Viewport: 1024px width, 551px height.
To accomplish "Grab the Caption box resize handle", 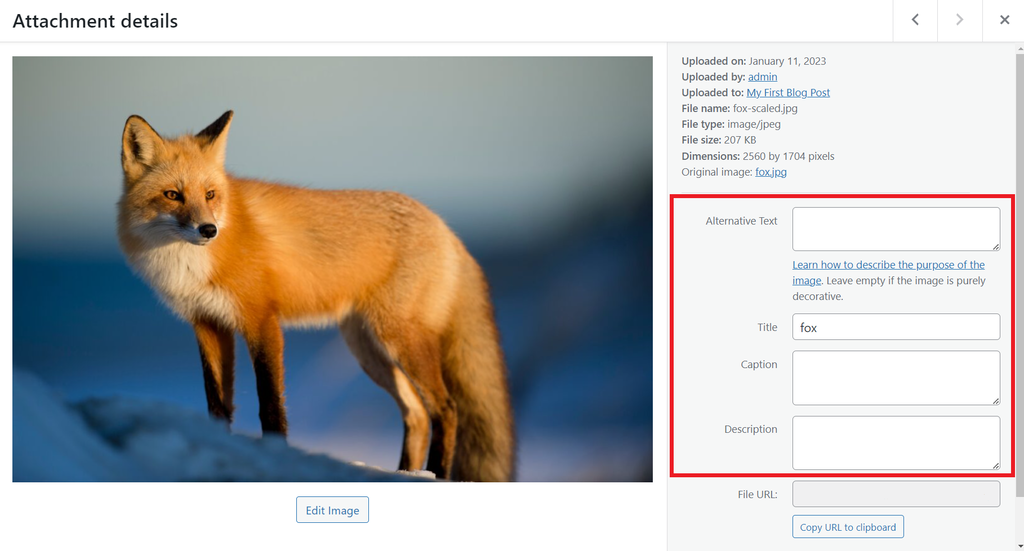I will pyautogui.click(x=995, y=400).
